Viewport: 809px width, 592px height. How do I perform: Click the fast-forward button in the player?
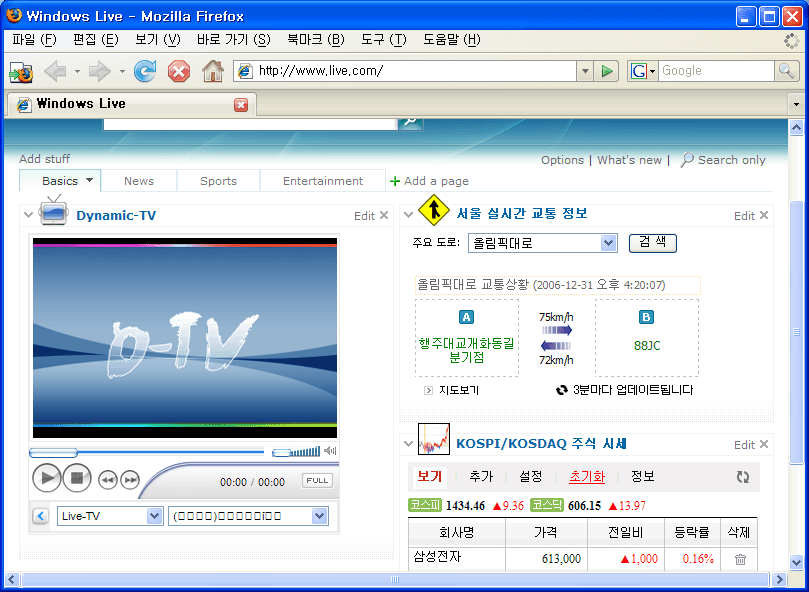(x=130, y=480)
